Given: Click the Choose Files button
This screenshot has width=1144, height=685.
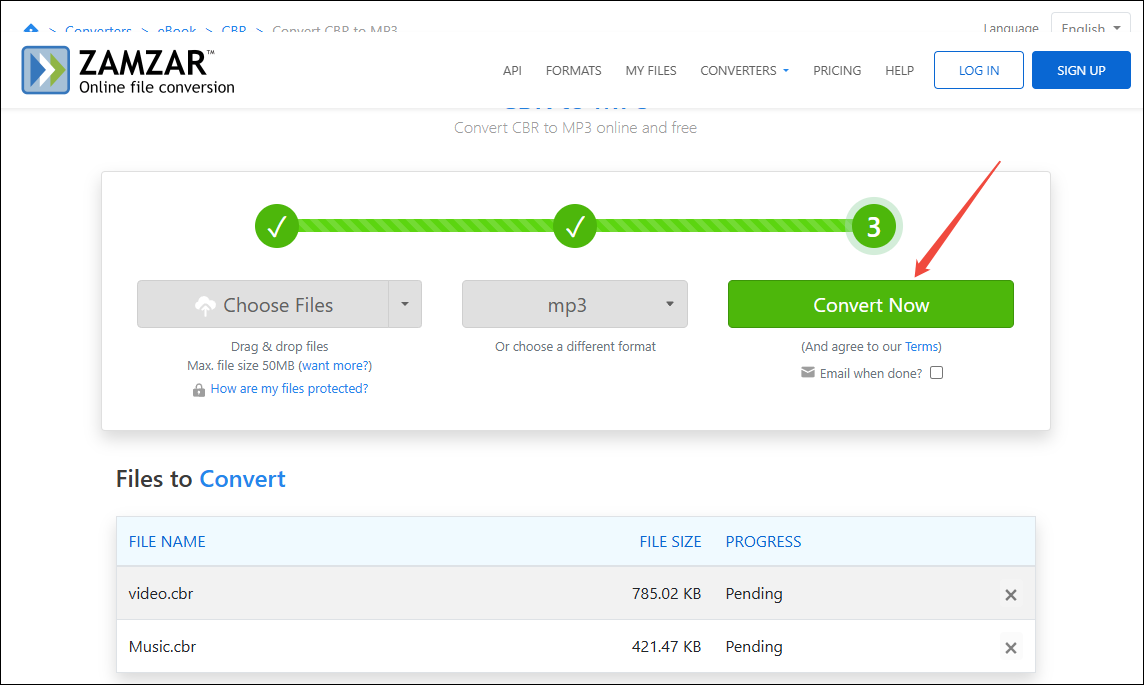Looking at the screenshot, I should [263, 304].
